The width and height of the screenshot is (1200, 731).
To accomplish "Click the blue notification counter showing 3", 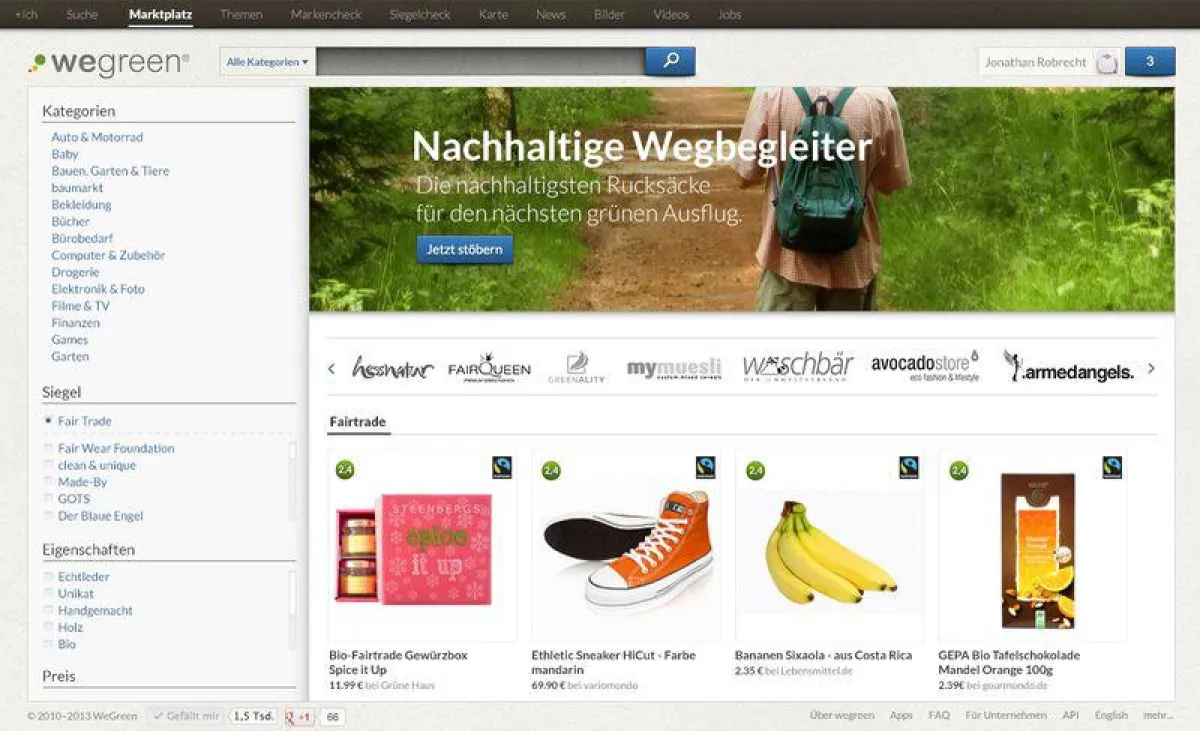I will coord(1150,61).
